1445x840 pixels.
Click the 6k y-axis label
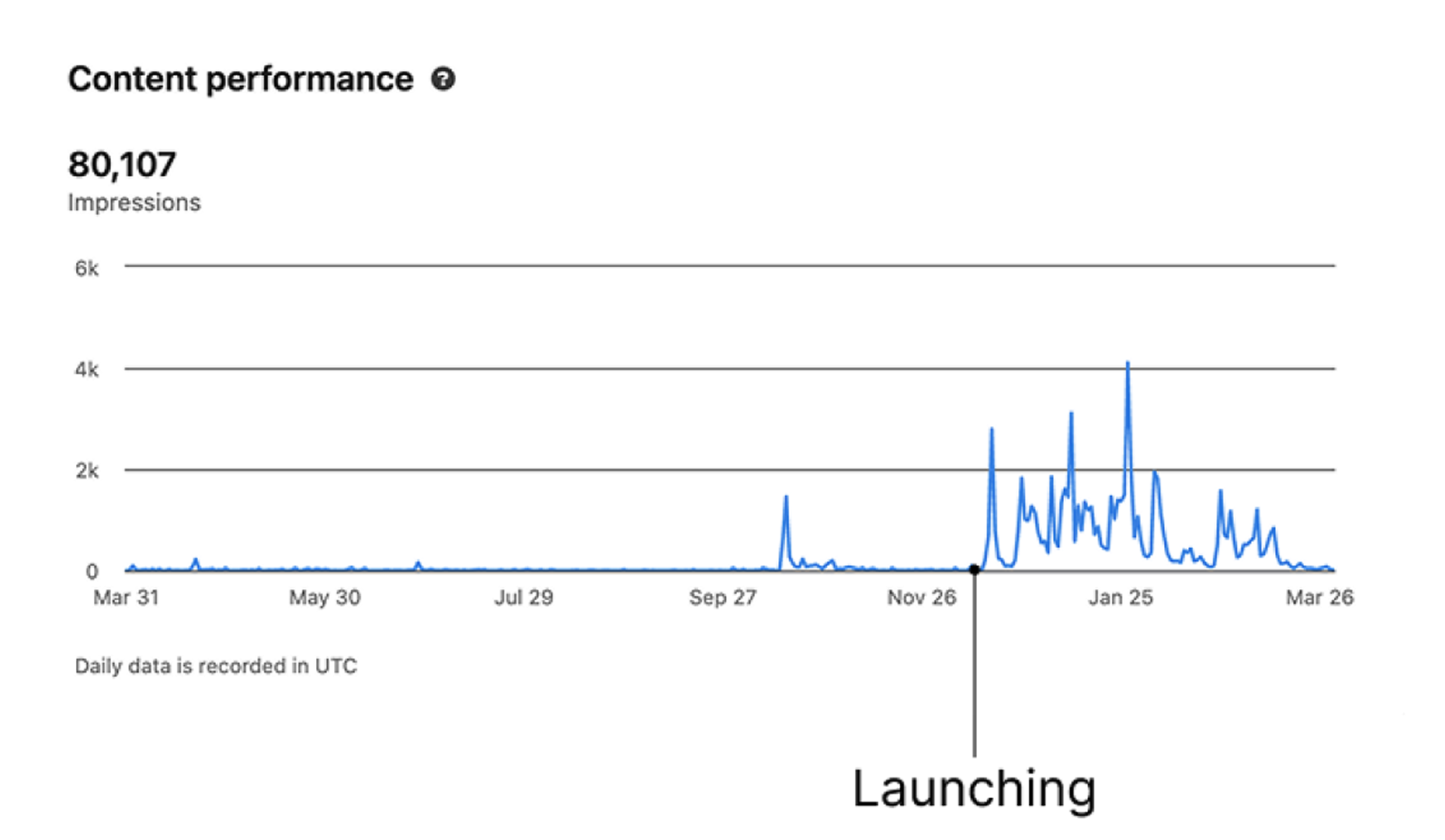(86, 269)
